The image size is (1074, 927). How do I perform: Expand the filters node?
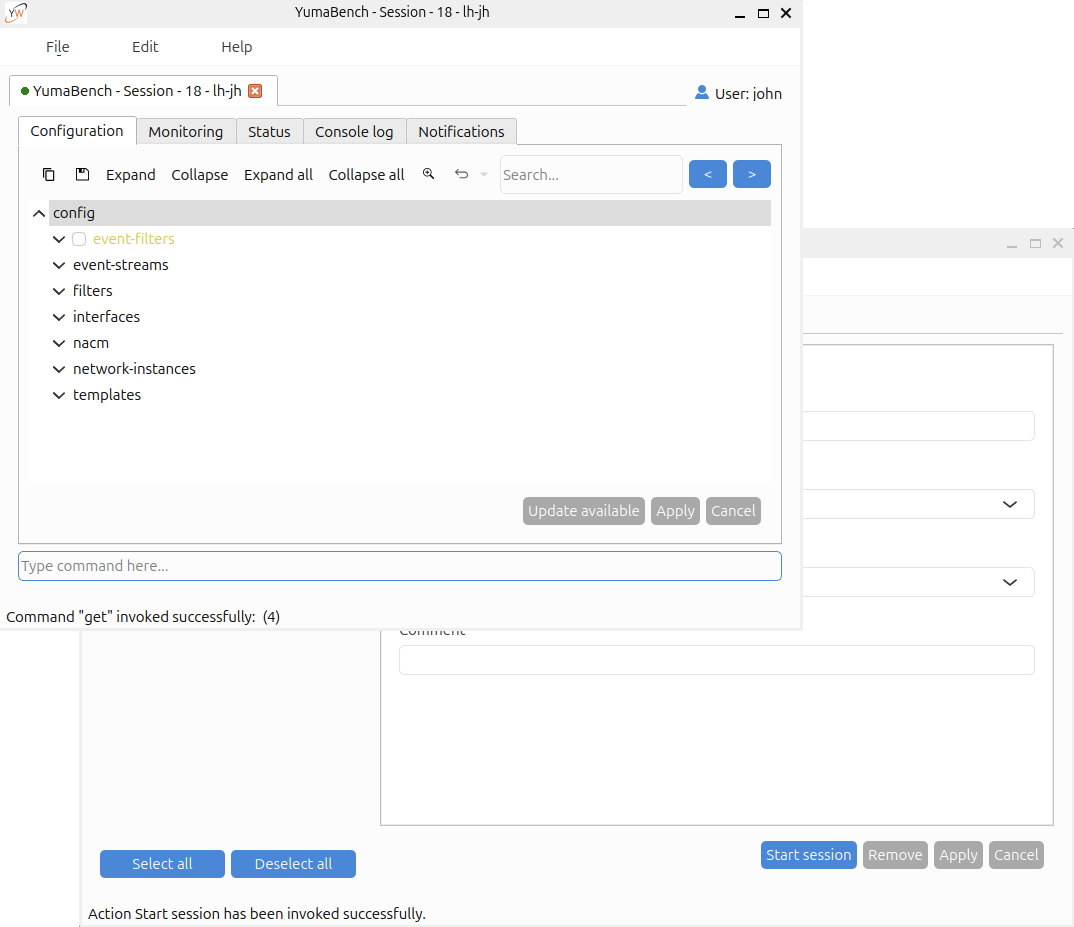click(x=59, y=291)
